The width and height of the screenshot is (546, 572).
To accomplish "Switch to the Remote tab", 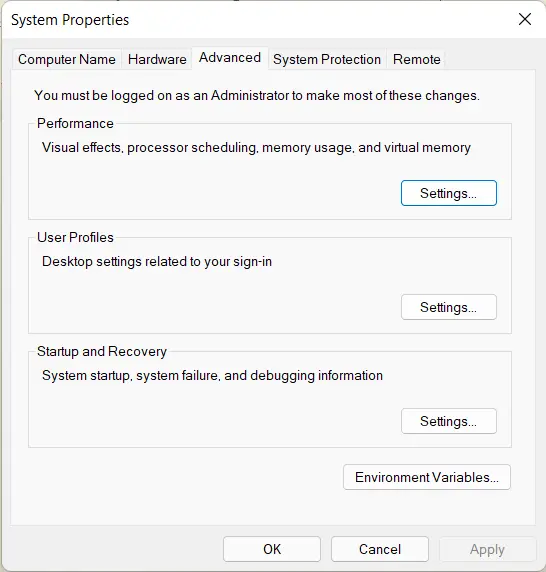I will pyautogui.click(x=417, y=59).
